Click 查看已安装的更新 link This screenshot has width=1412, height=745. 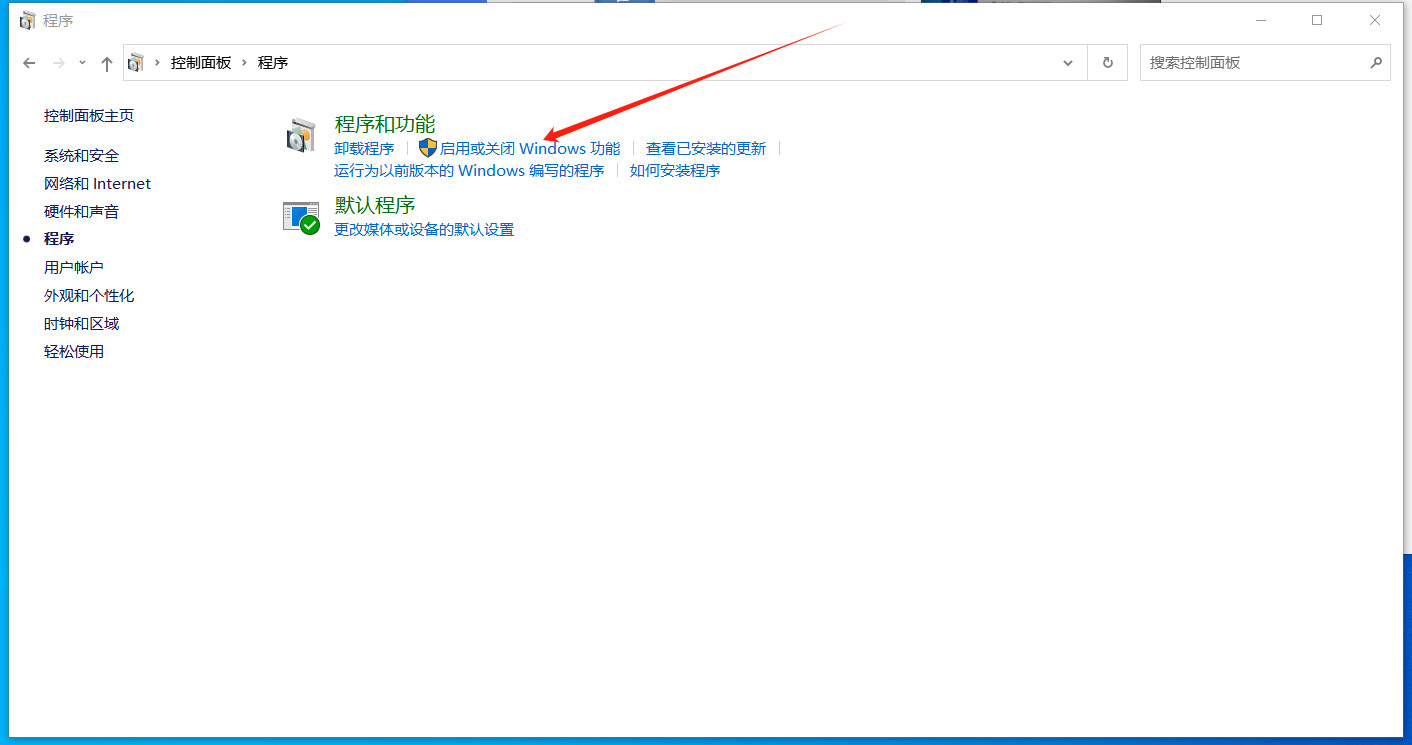click(x=705, y=149)
